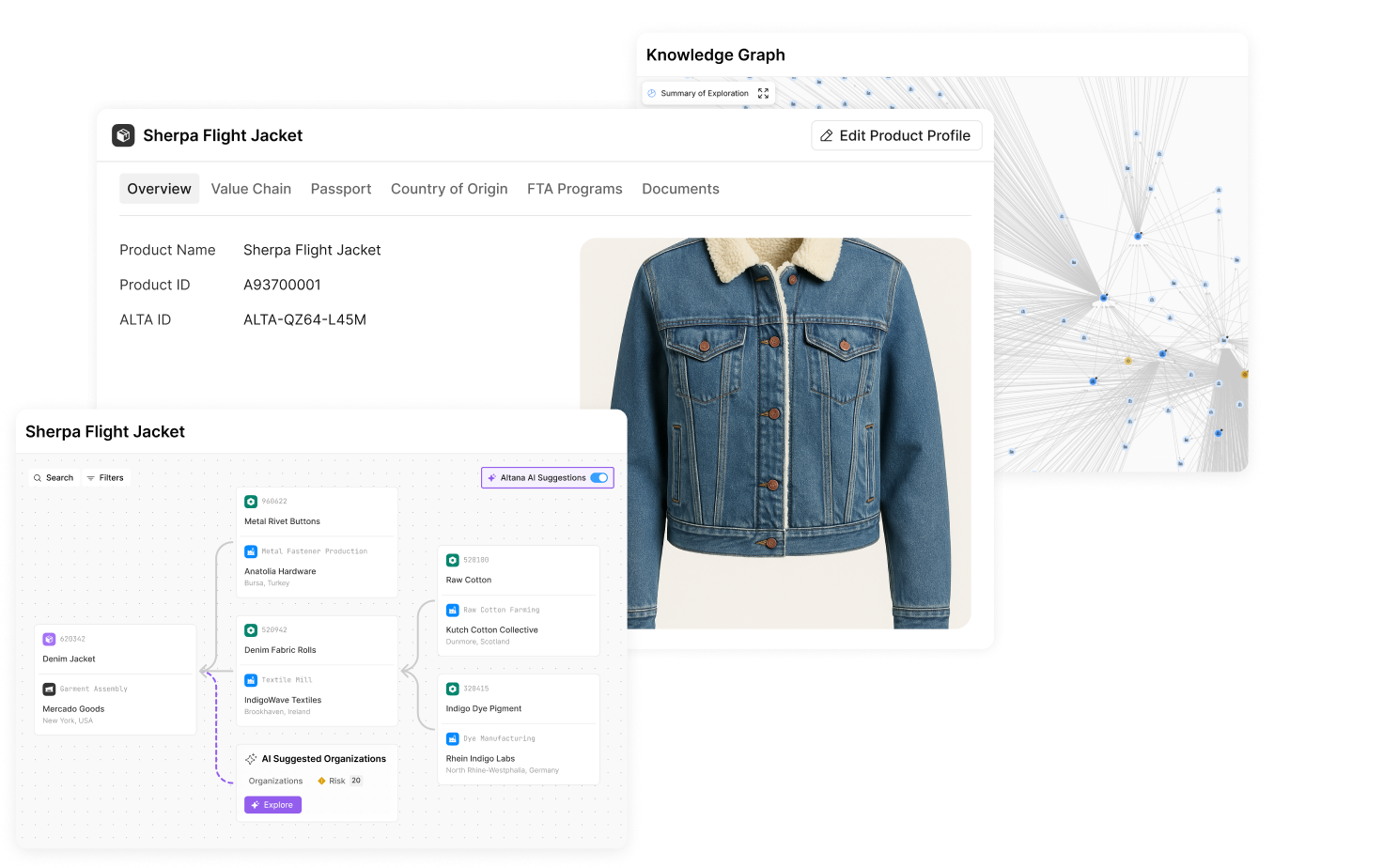
Task: Select the Raw Cotton node title
Action: tap(469, 580)
